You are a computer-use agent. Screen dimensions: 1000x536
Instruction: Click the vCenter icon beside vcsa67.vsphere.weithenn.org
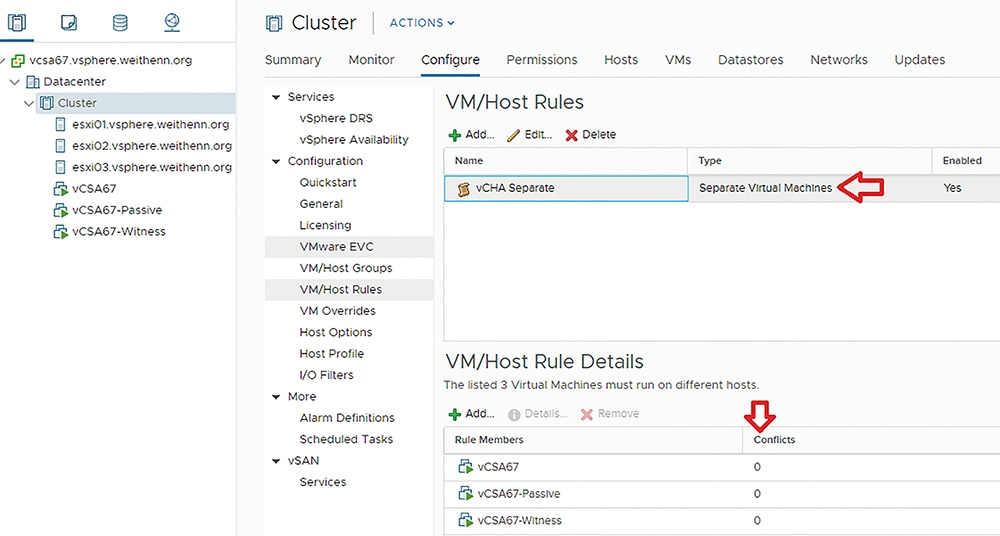pos(18,61)
